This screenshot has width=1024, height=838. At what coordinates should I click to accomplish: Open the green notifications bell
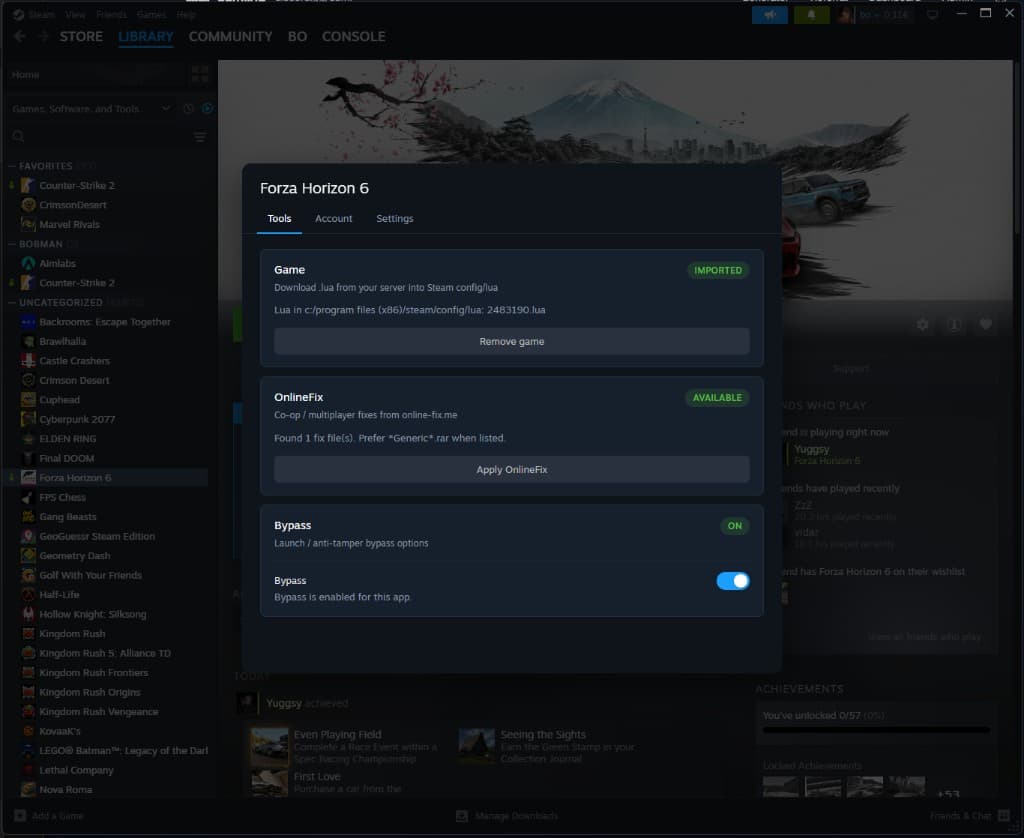point(811,15)
